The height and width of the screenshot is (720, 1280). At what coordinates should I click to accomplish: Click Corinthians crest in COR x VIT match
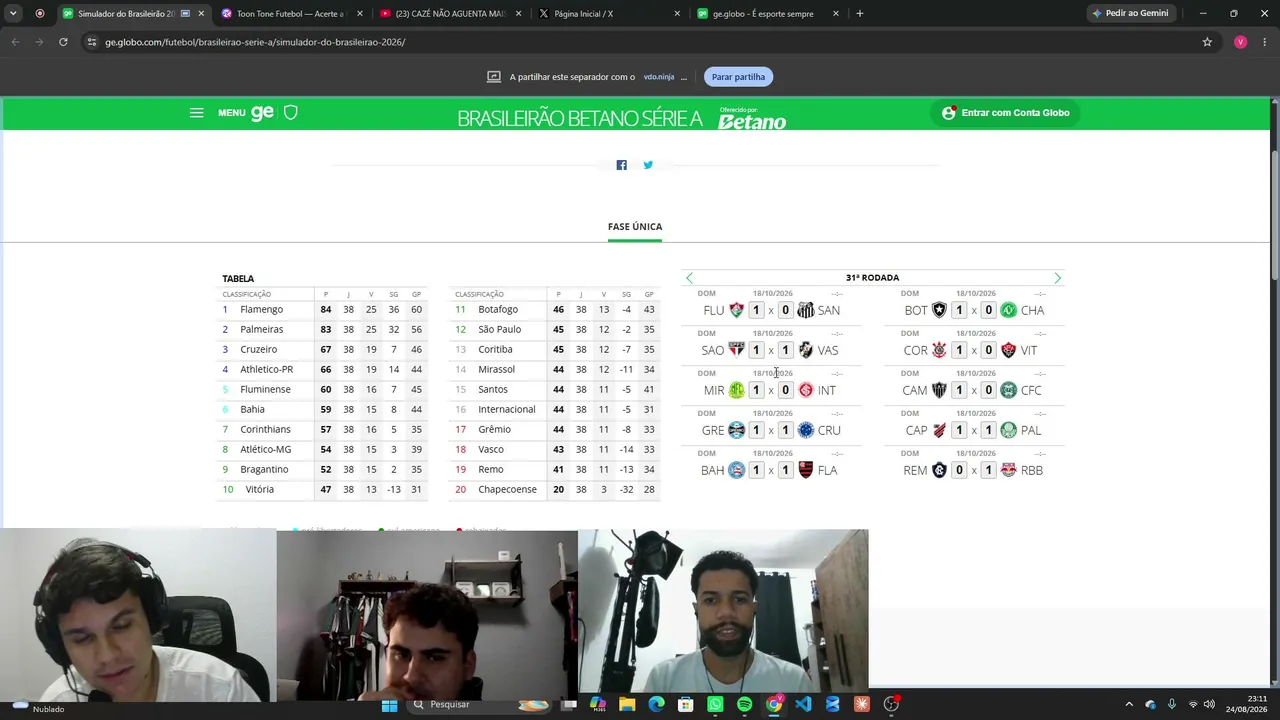(x=939, y=350)
